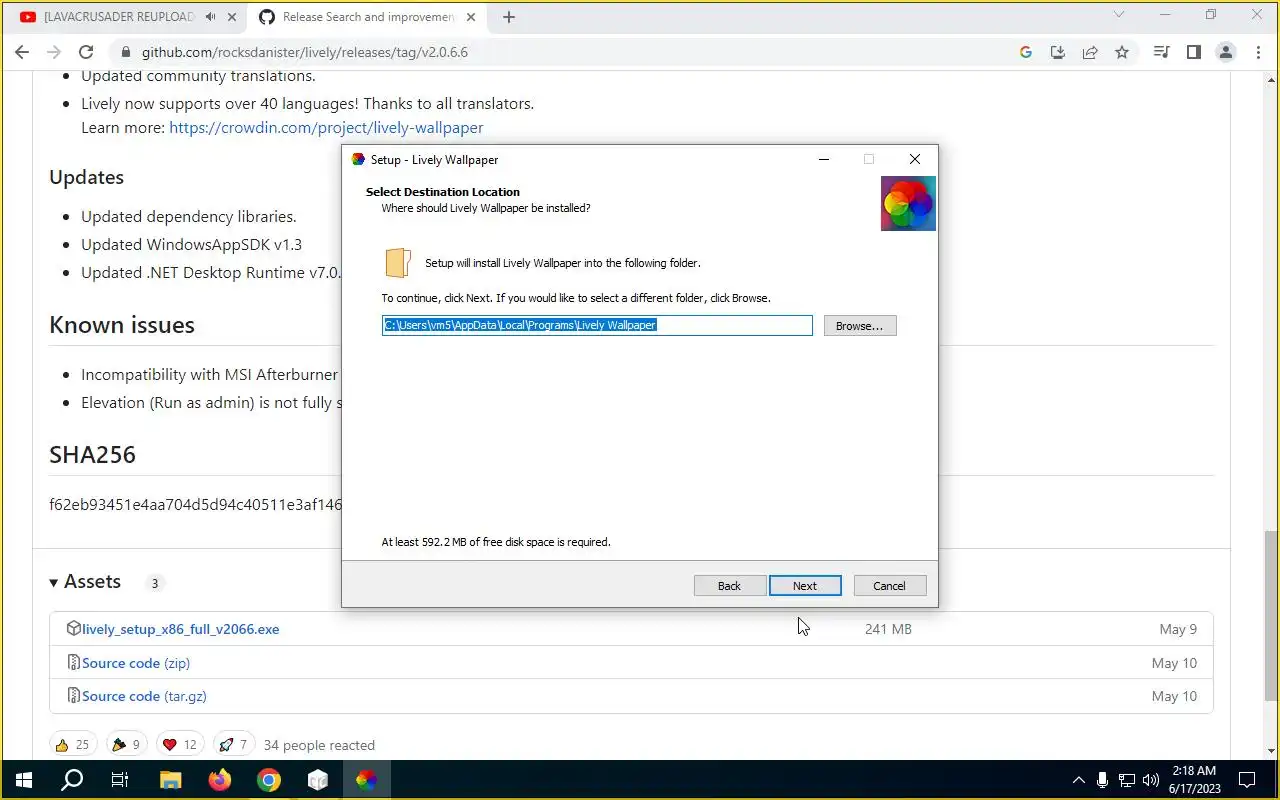The height and width of the screenshot is (800, 1280).
Task: Switch to Chrome on taskbar
Action: point(268,780)
